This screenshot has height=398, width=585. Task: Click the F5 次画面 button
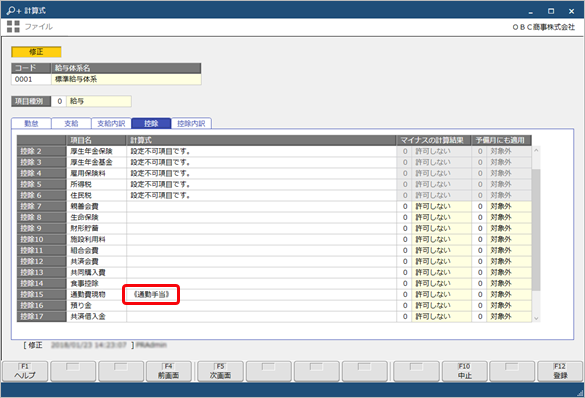(x=220, y=371)
